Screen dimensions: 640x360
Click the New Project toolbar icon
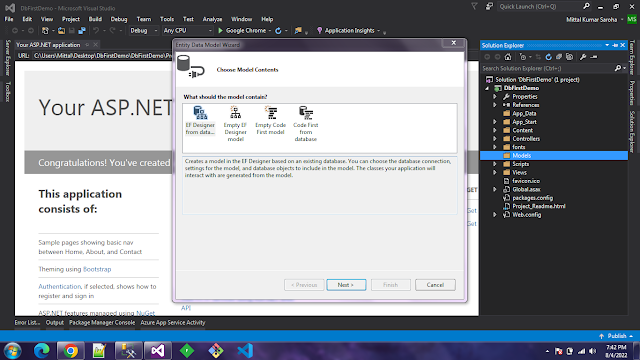tap(45, 31)
